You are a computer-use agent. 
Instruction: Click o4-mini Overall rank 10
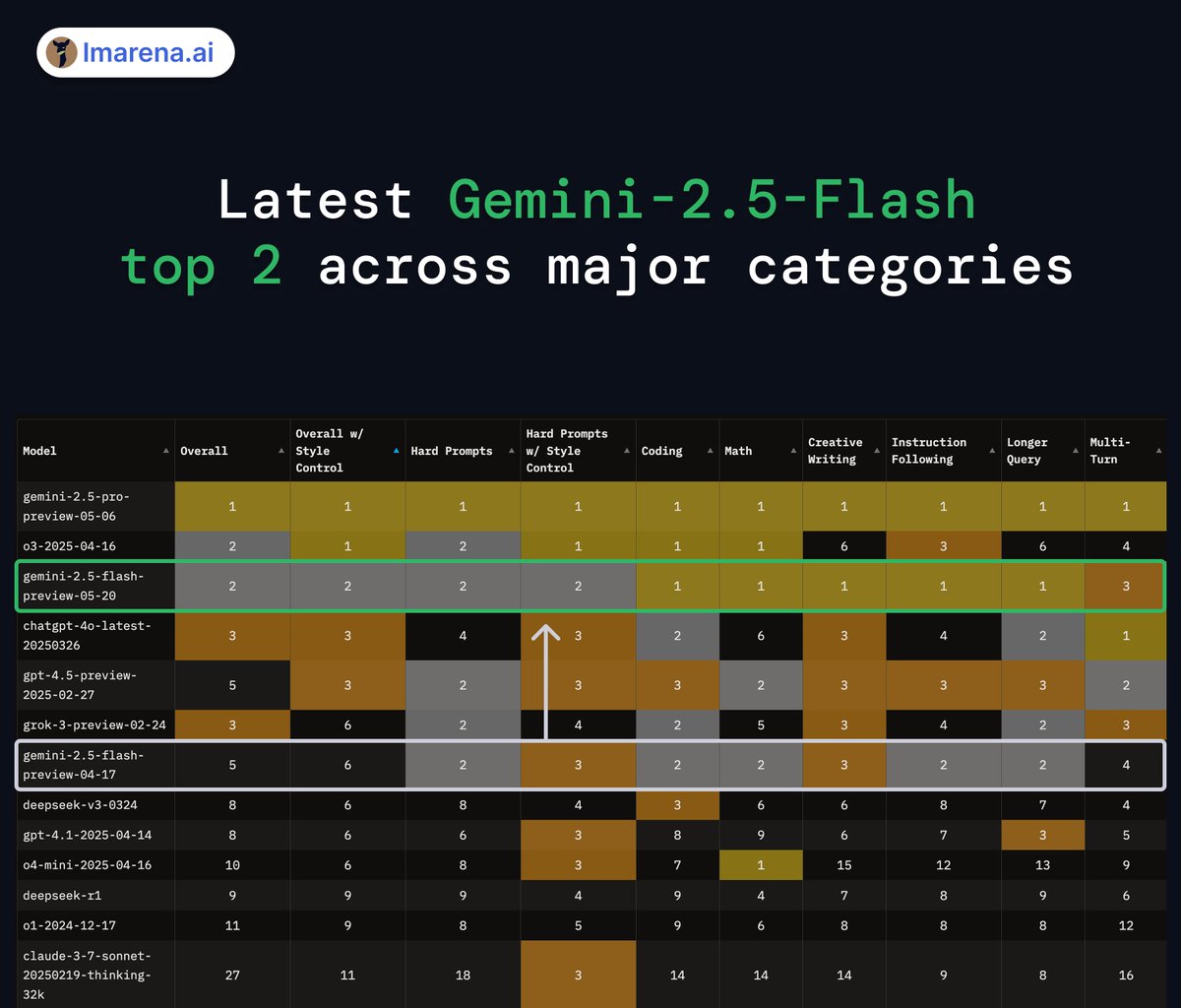(x=232, y=865)
